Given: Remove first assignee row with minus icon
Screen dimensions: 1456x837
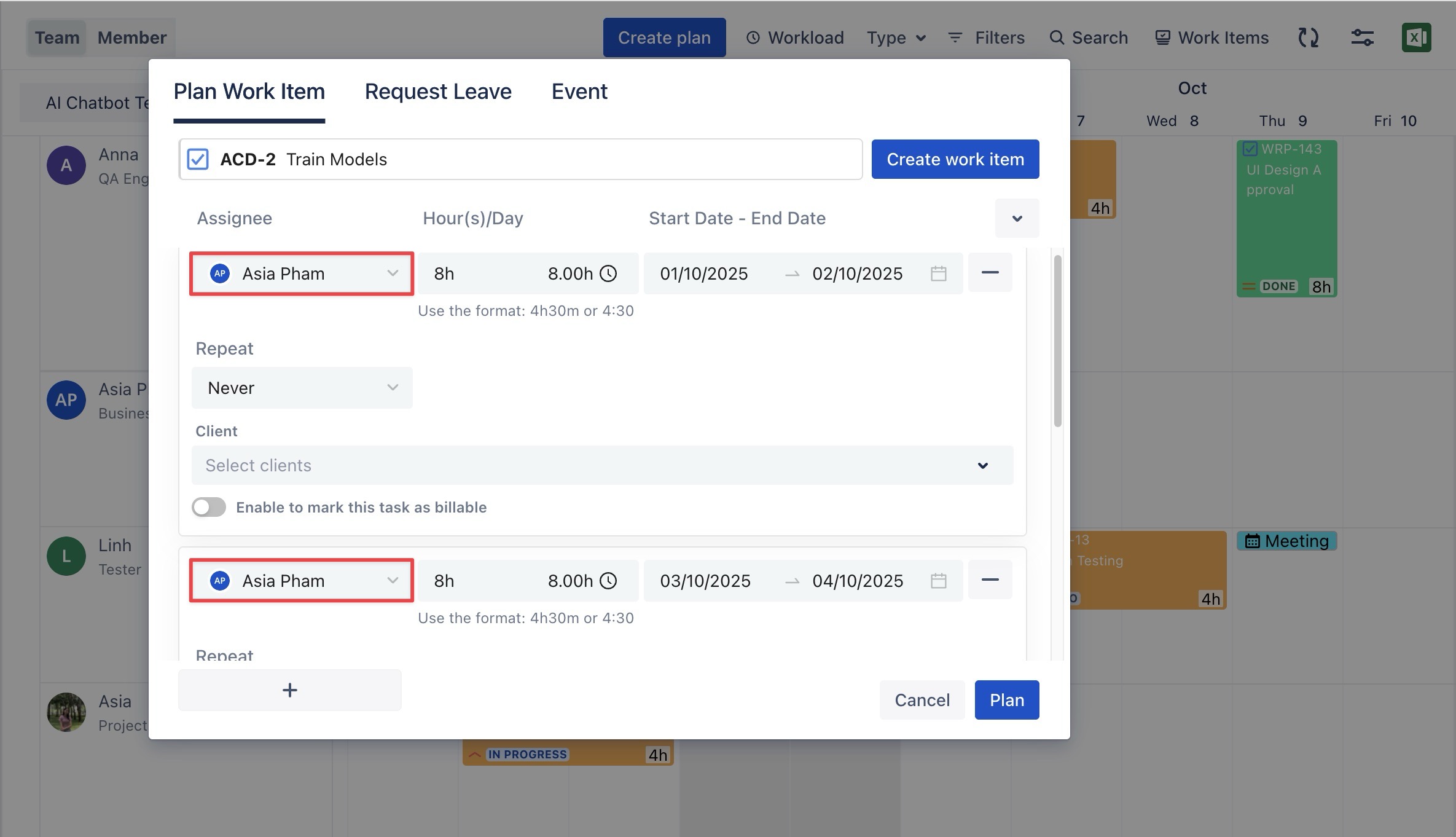Looking at the screenshot, I should 990,272.
